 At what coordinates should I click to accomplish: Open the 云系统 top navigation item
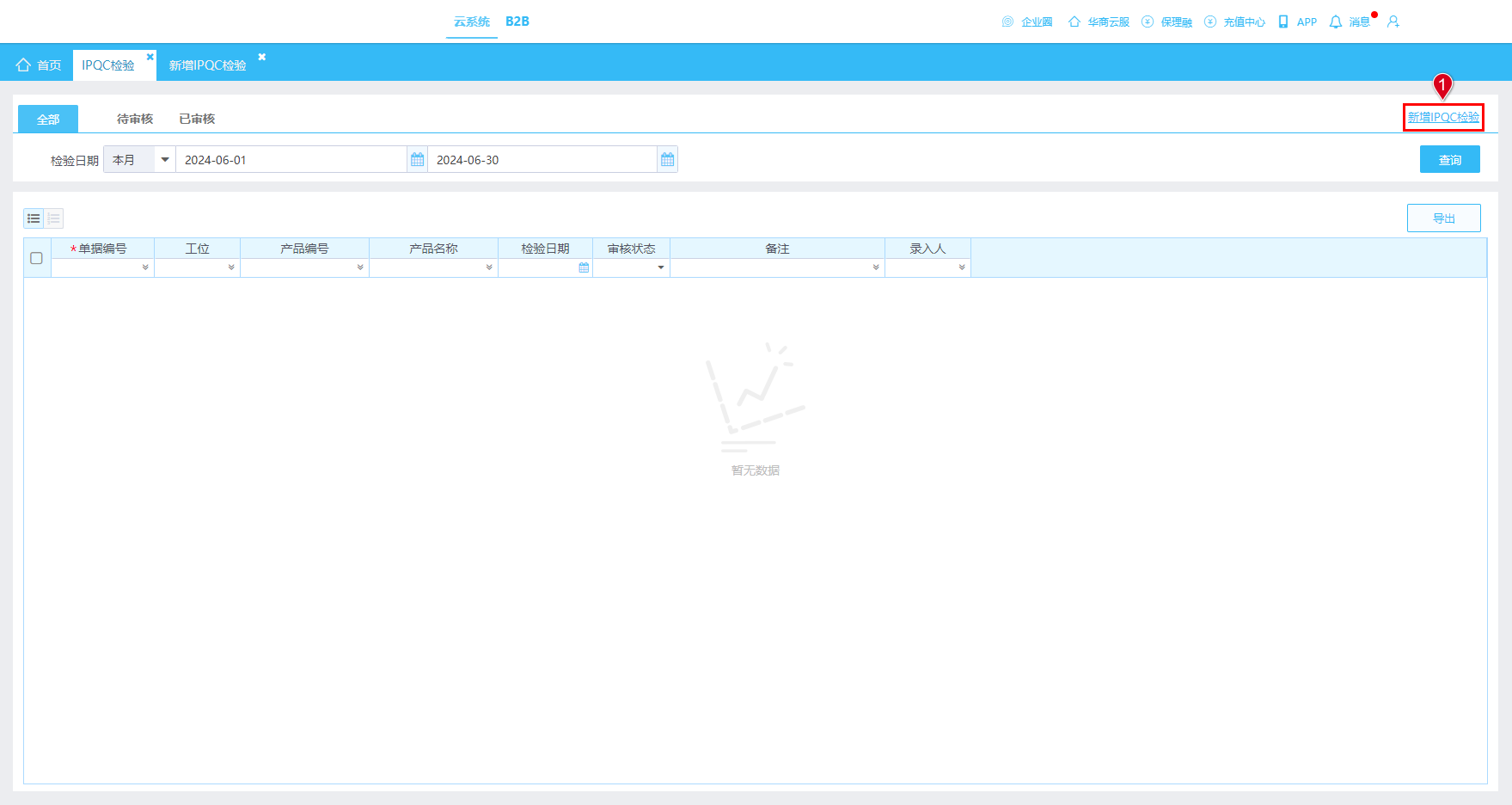coord(472,22)
